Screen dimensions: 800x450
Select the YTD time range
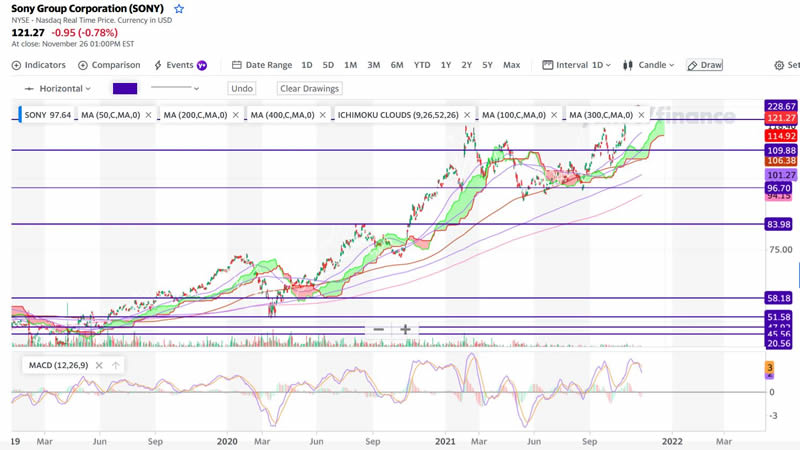coord(422,65)
